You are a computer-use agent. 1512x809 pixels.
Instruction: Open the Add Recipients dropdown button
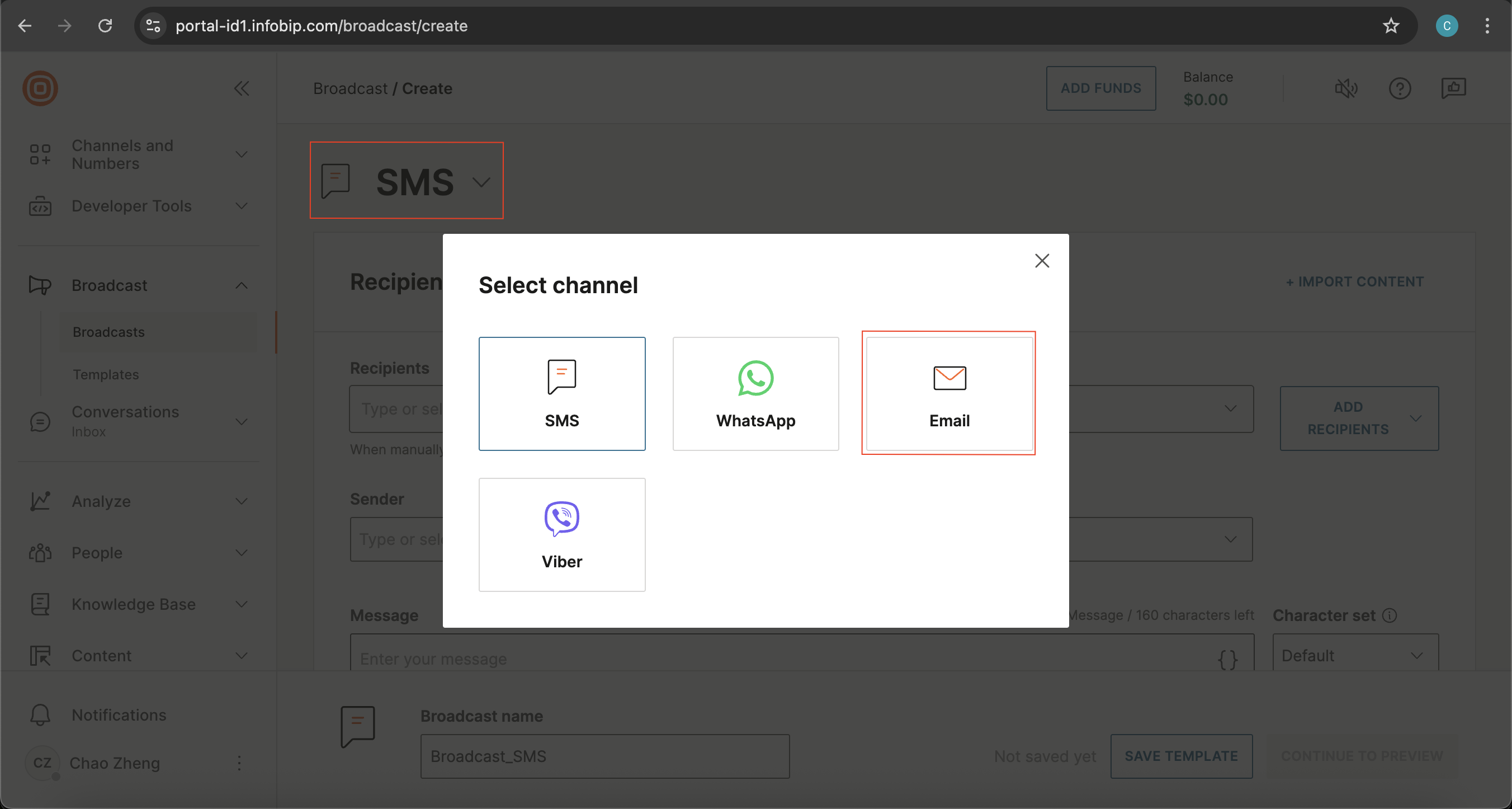[x=1359, y=418]
